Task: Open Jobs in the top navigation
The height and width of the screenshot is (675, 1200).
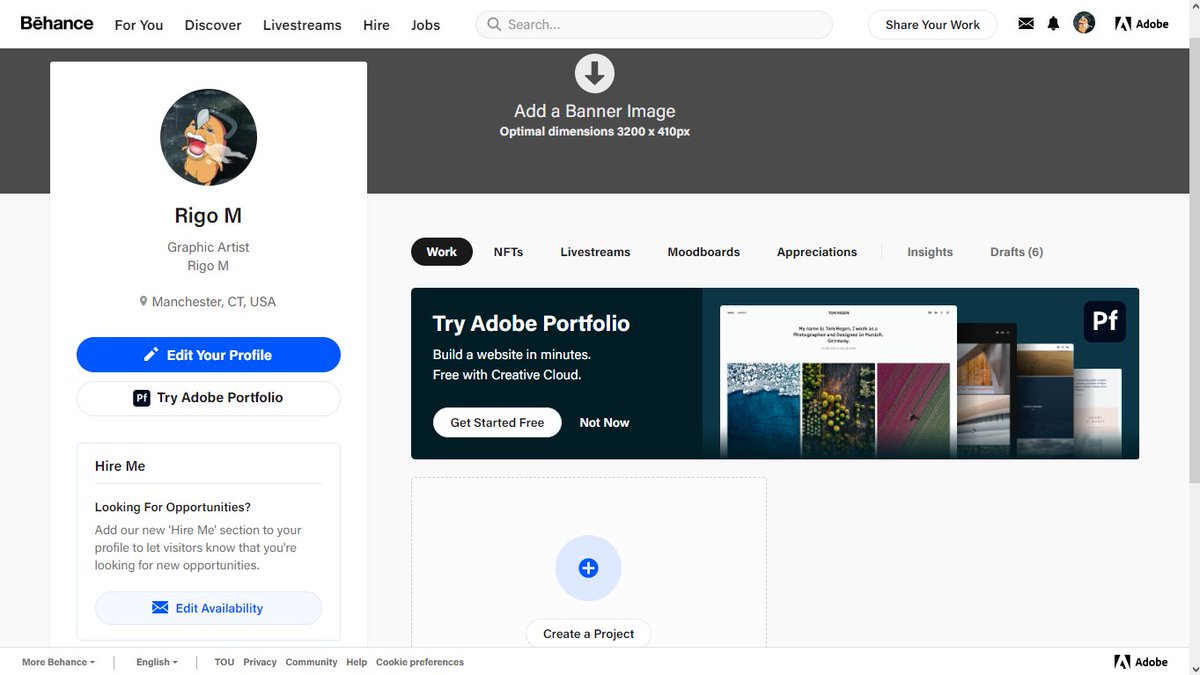Action: pos(426,25)
